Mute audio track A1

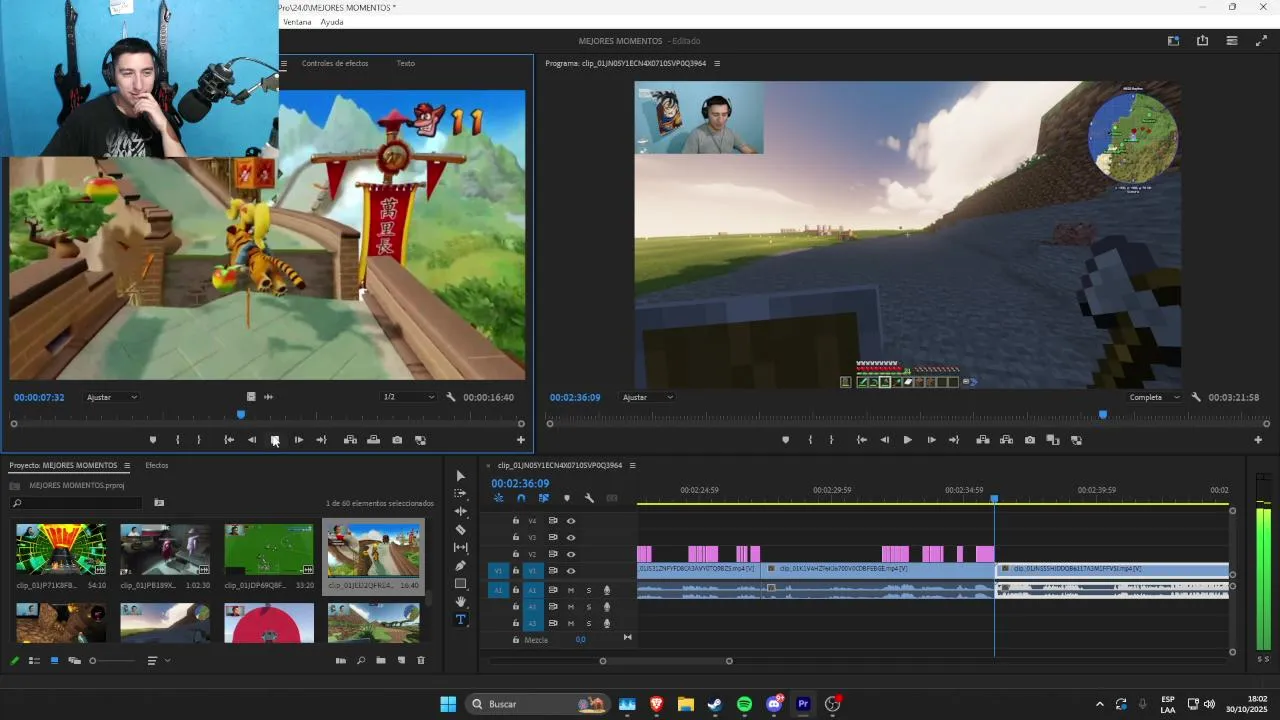click(x=571, y=590)
